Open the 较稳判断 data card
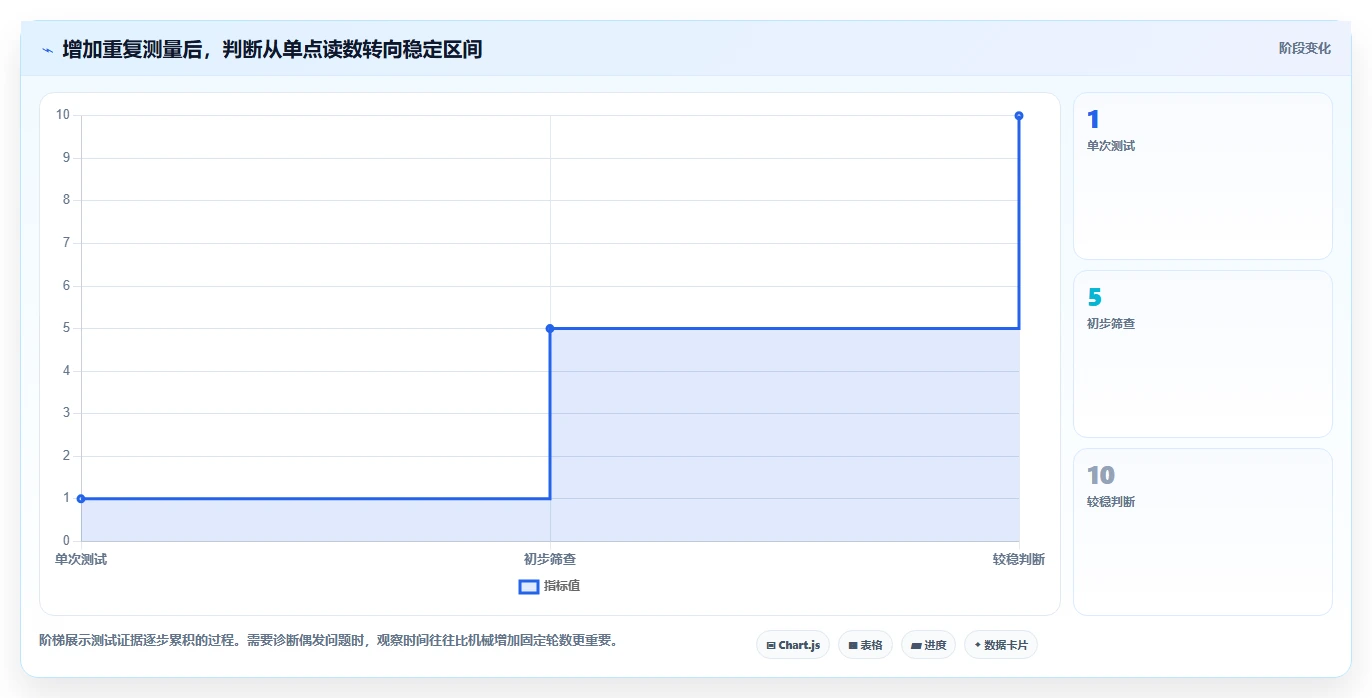This screenshot has width=1372, height=698. click(x=1202, y=532)
